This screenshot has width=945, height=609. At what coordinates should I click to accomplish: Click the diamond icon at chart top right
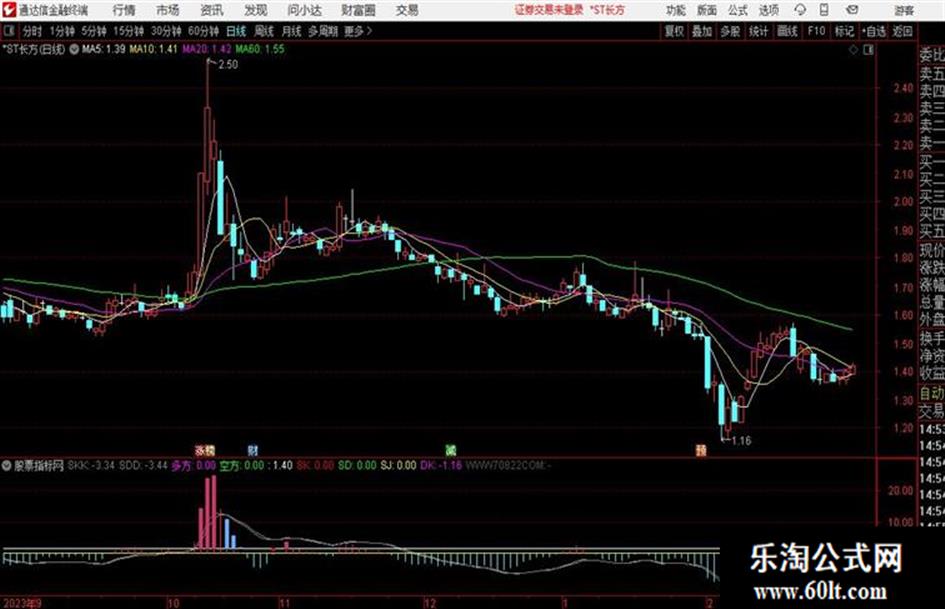tap(853, 50)
